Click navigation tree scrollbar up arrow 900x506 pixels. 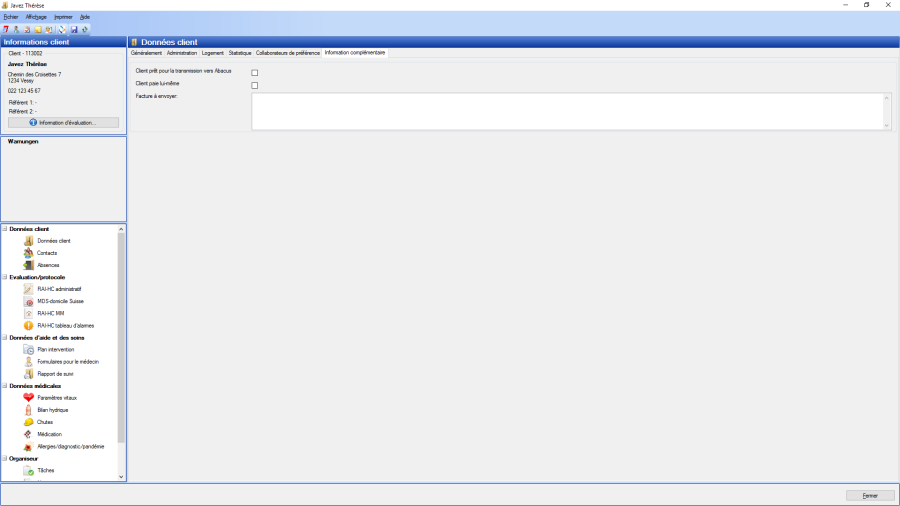coord(121,229)
